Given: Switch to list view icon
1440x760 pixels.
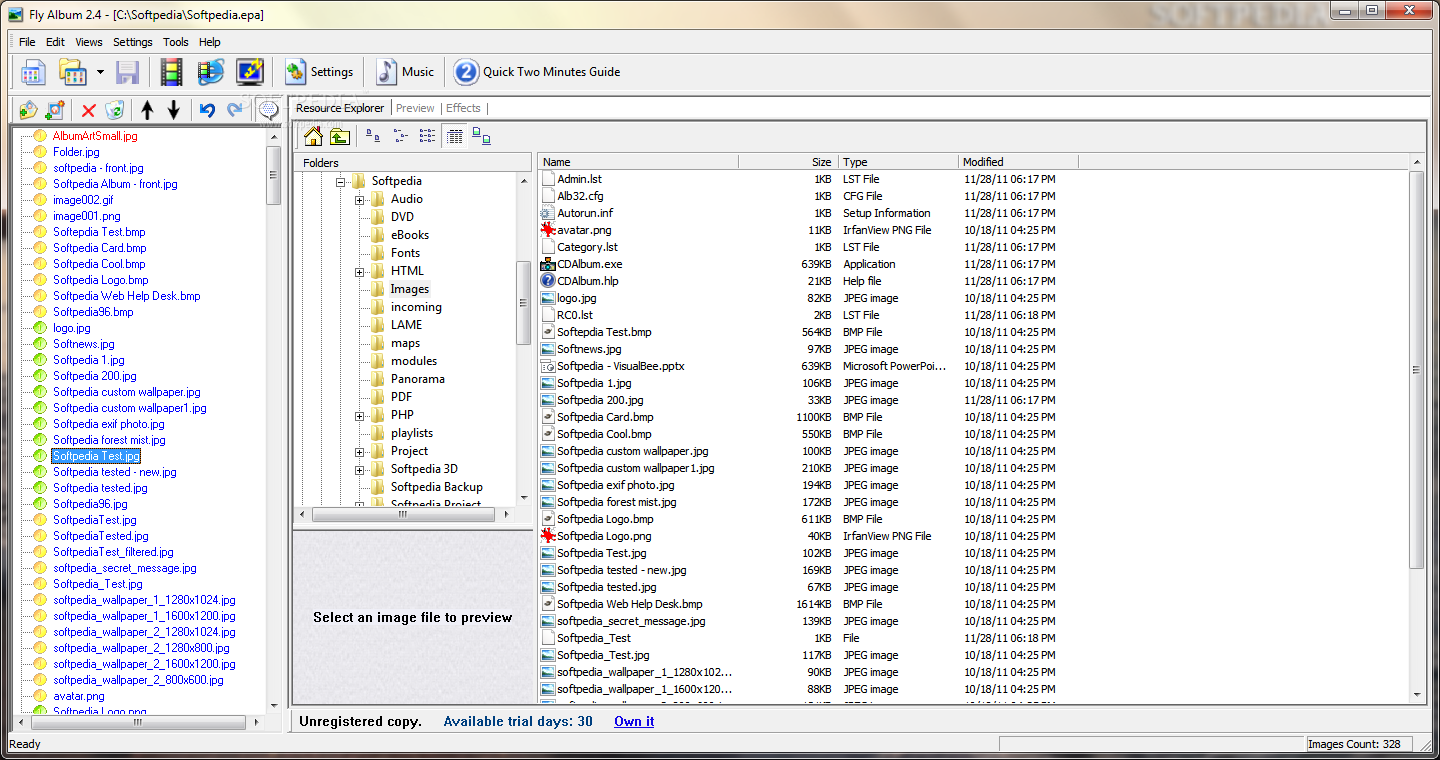Looking at the screenshot, I should (x=427, y=137).
